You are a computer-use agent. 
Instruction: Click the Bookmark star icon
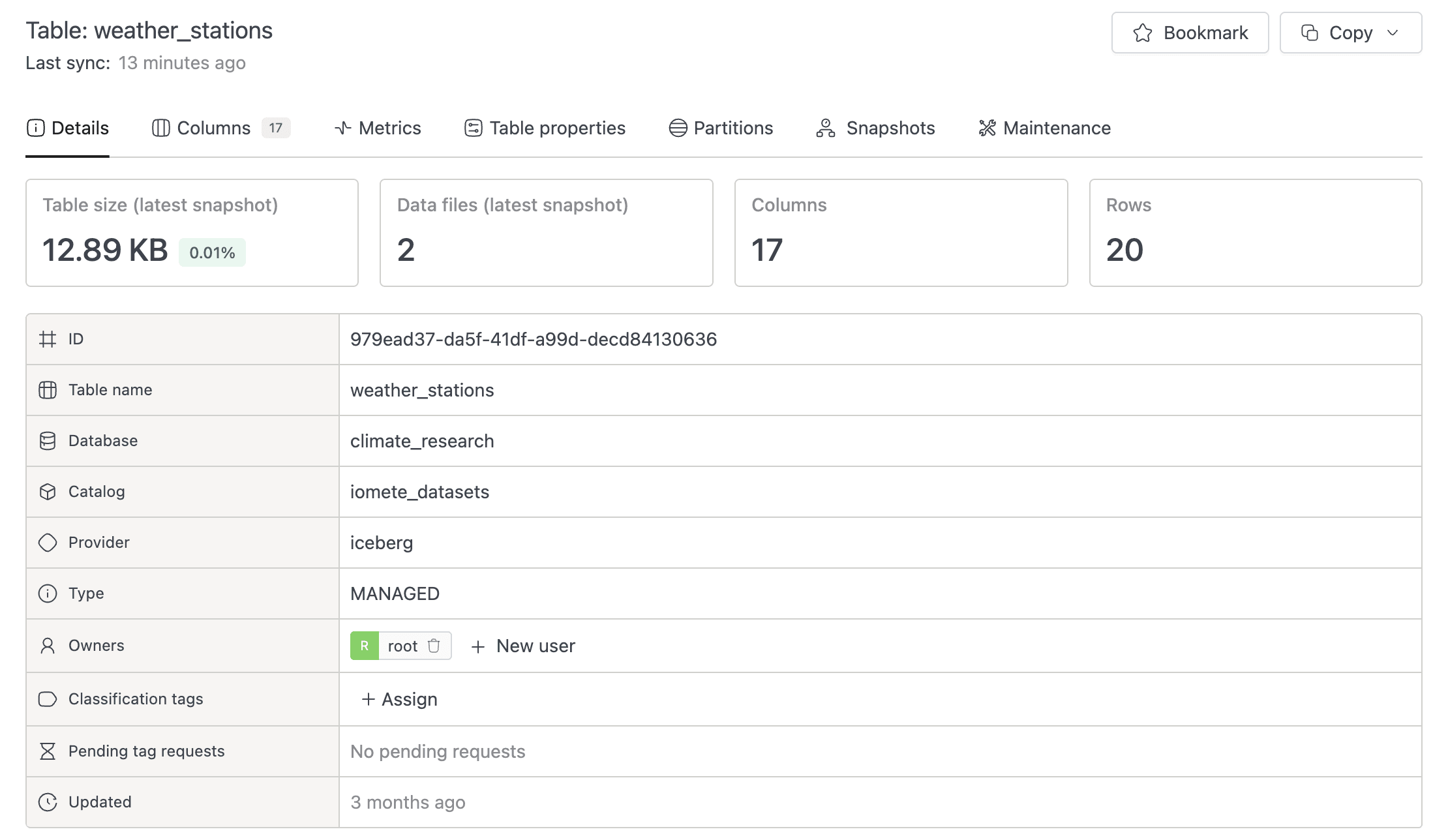click(x=1142, y=33)
